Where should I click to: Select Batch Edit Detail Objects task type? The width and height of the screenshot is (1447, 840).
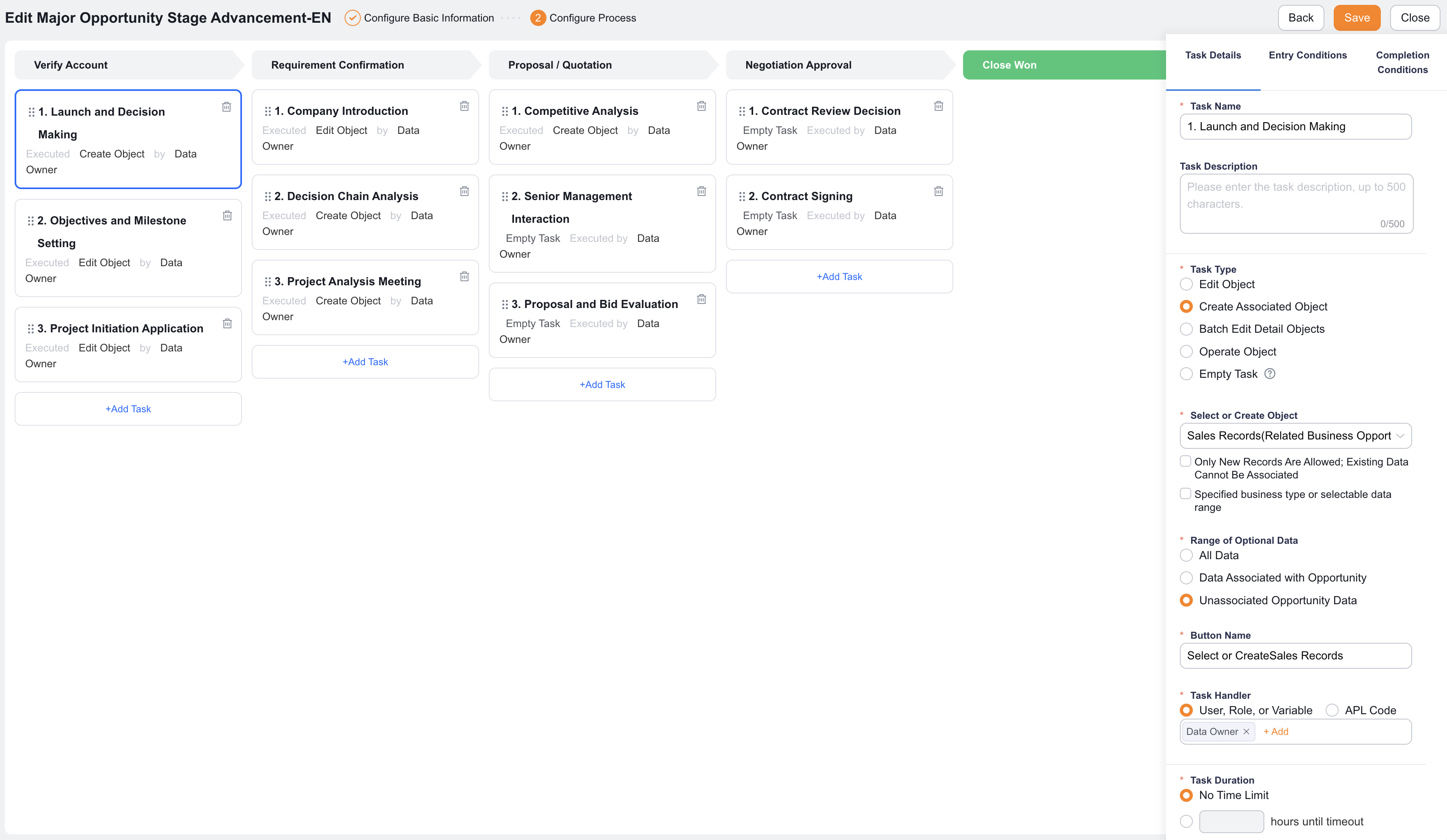pyautogui.click(x=1186, y=329)
